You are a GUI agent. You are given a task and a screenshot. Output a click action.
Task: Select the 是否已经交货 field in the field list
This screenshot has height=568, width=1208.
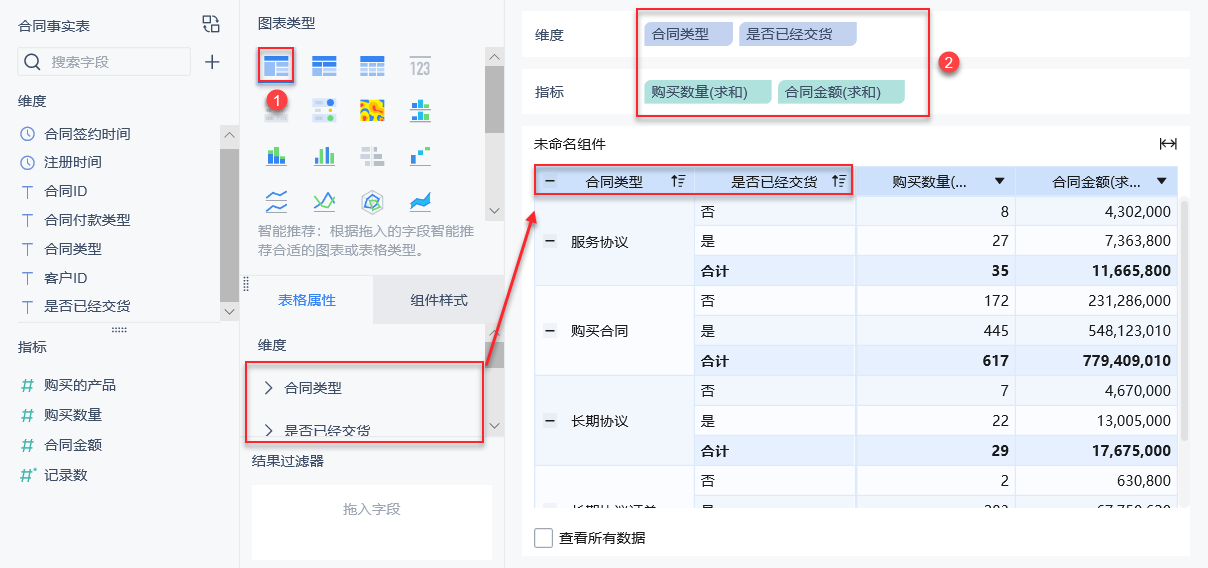coord(87,306)
